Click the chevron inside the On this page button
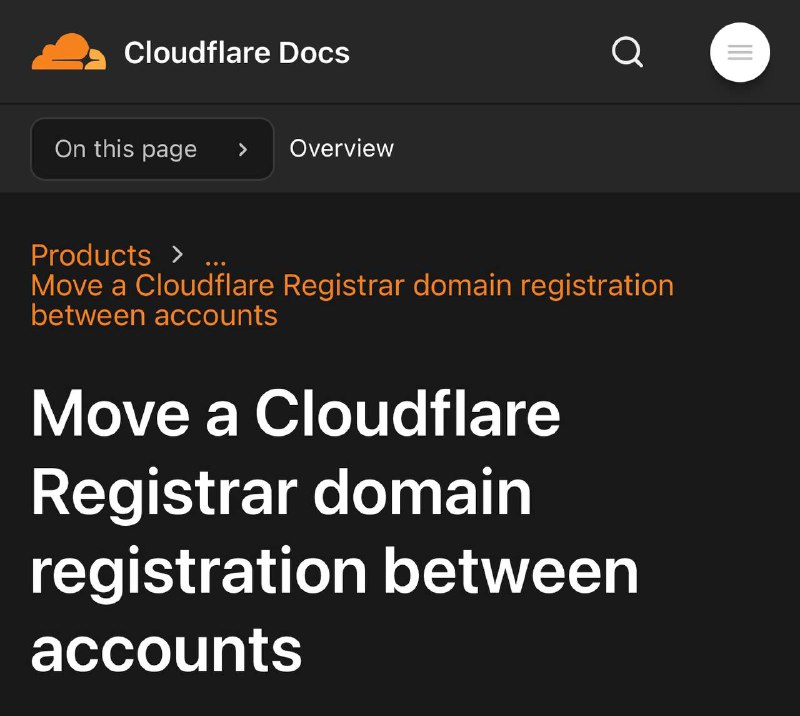Viewport: 800px width, 716px height. (x=243, y=148)
